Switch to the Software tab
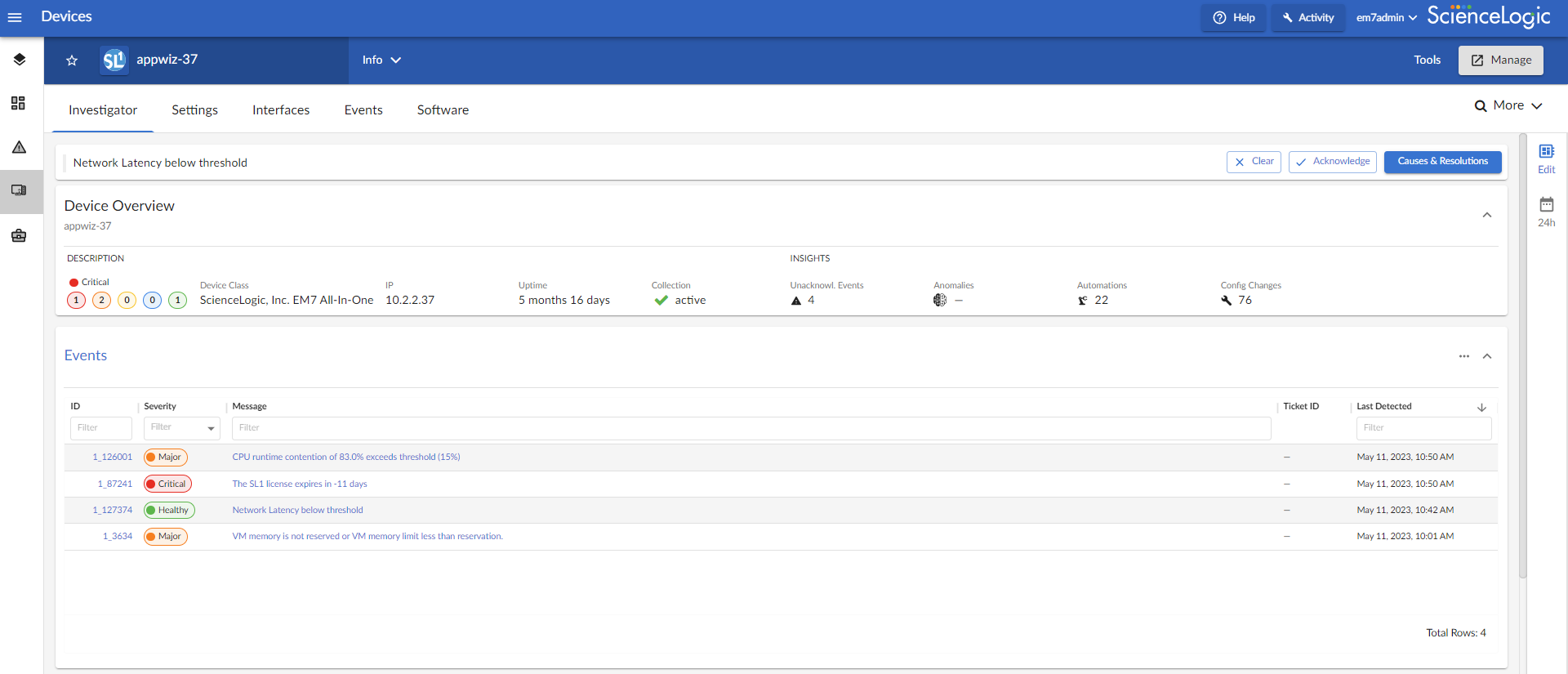Viewport: 1568px width, 674px height. coord(443,110)
